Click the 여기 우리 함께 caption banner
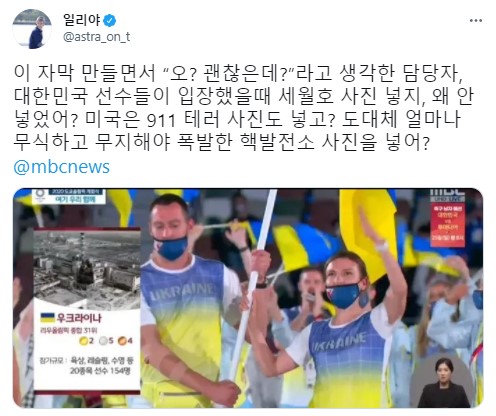The image size is (496, 416). tap(77, 200)
